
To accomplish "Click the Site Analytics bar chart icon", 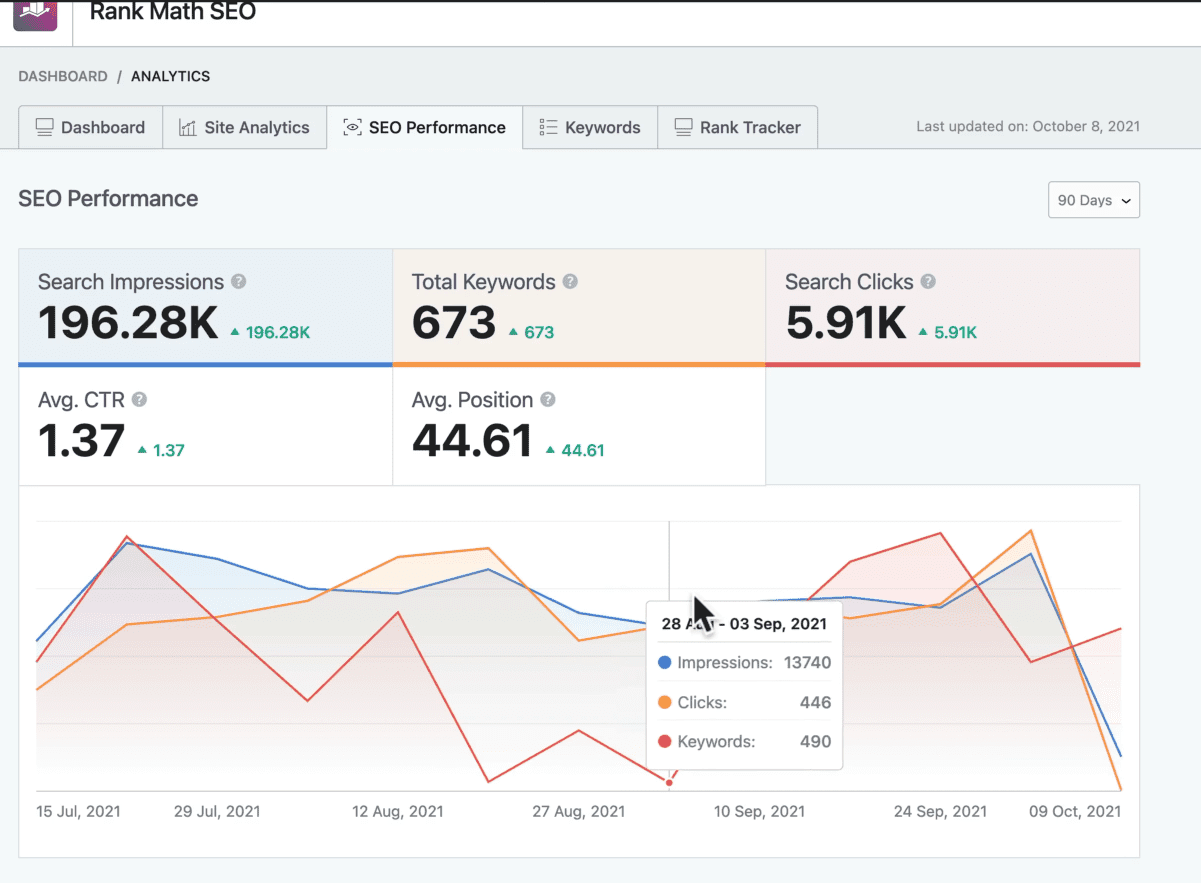I will tap(187, 127).
